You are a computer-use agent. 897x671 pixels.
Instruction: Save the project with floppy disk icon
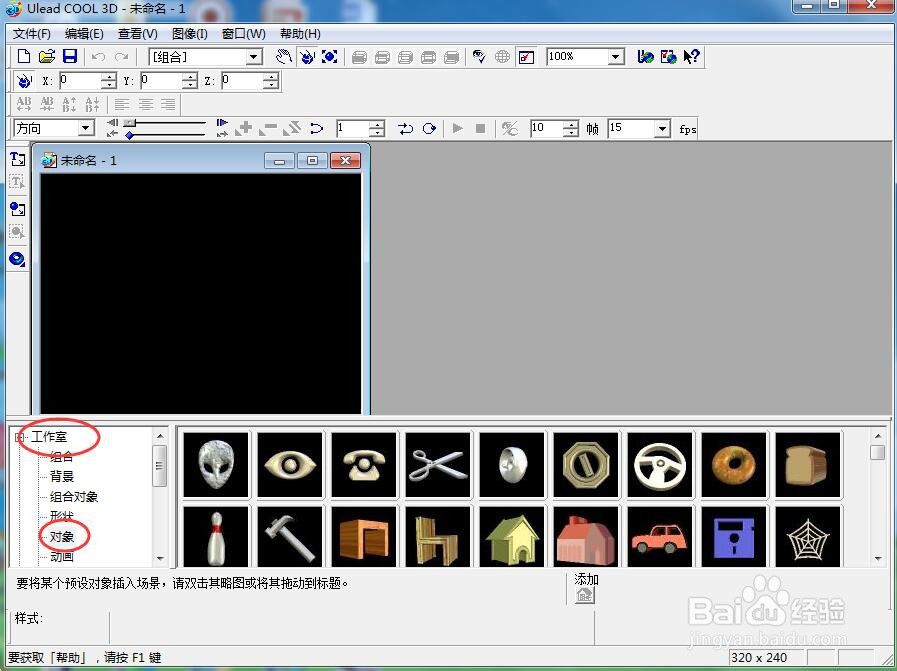click(x=70, y=56)
